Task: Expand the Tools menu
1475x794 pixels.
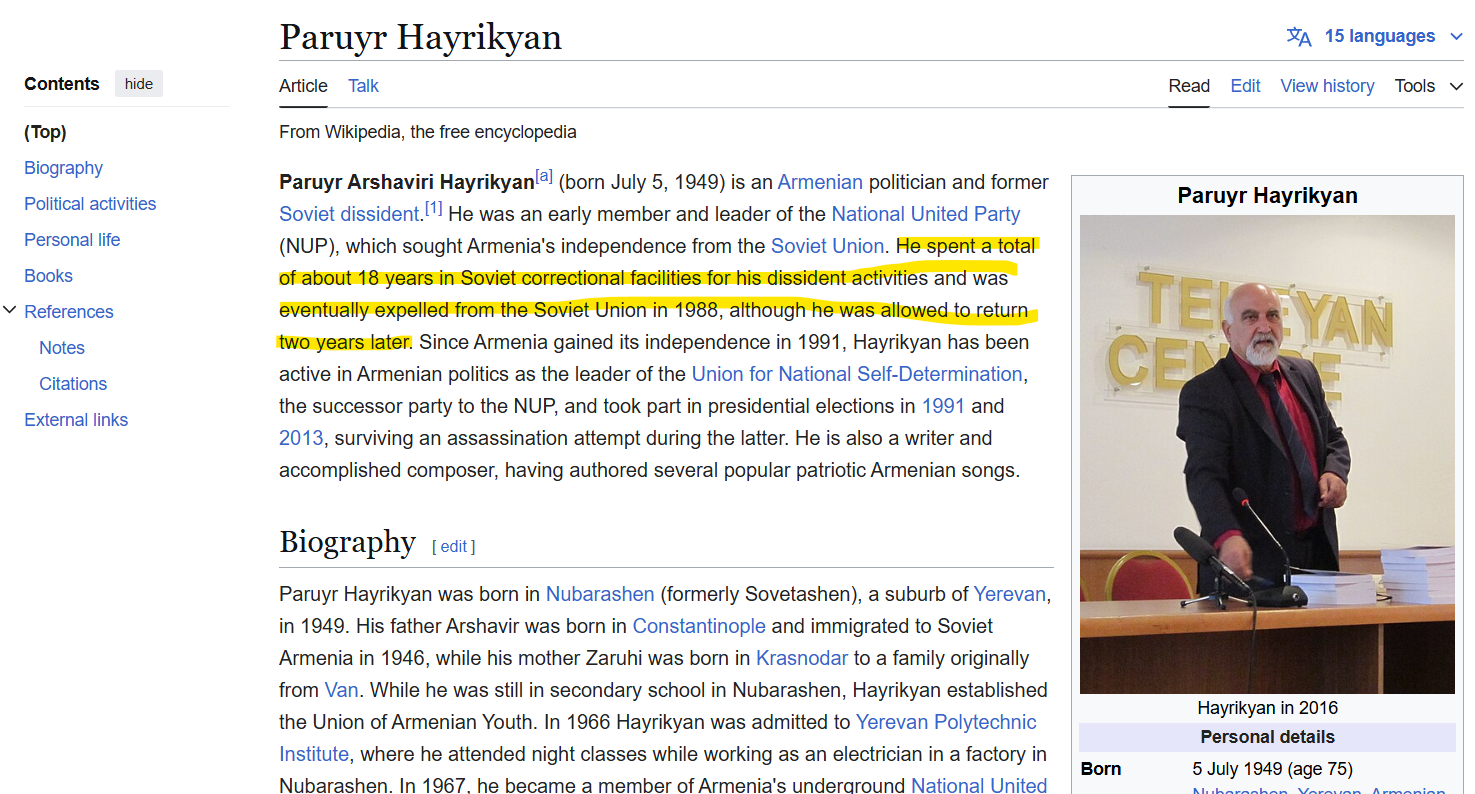Action: coord(1428,86)
